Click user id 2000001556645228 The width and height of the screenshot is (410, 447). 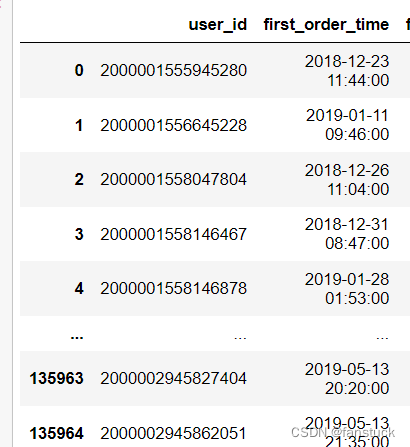coord(173,125)
